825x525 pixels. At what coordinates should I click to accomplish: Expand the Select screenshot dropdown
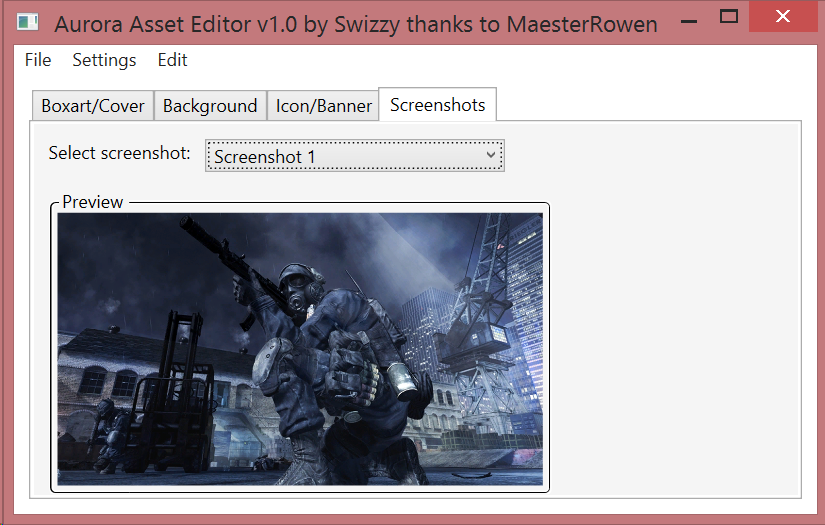[x=355, y=156]
